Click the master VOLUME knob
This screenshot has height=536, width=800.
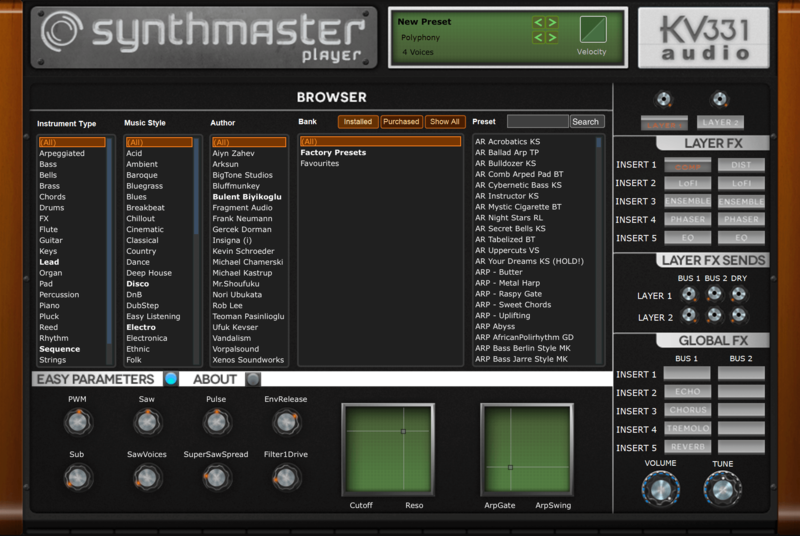pyautogui.click(x=659, y=488)
